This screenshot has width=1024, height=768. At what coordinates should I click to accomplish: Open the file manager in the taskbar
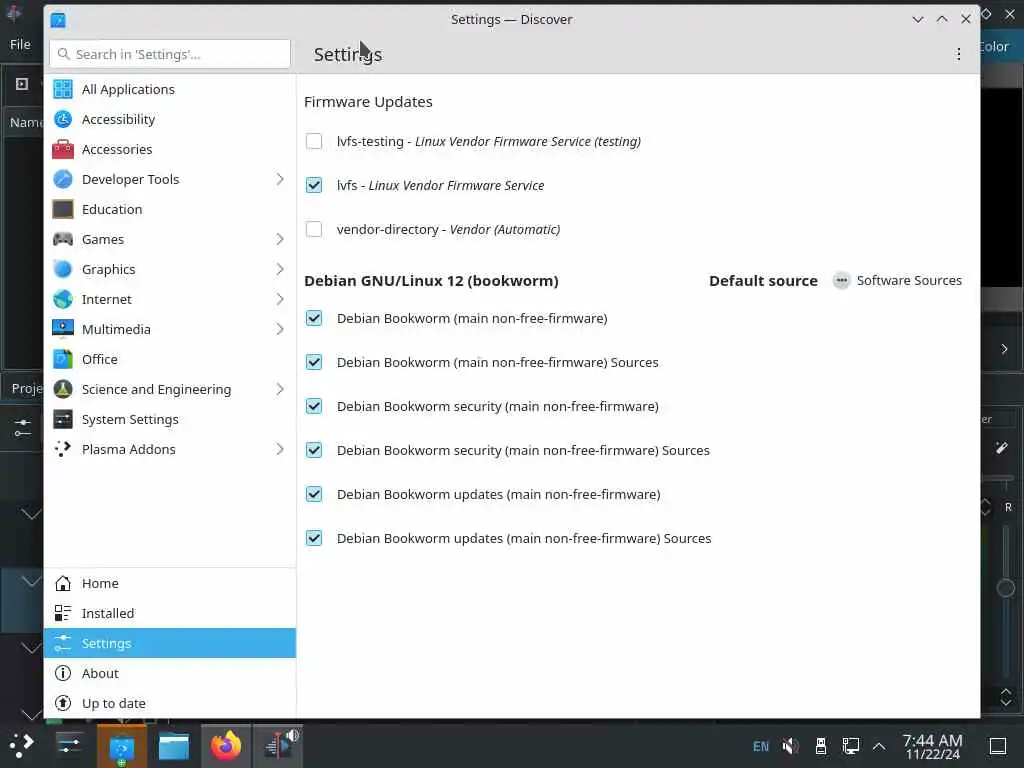pyautogui.click(x=174, y=746)
